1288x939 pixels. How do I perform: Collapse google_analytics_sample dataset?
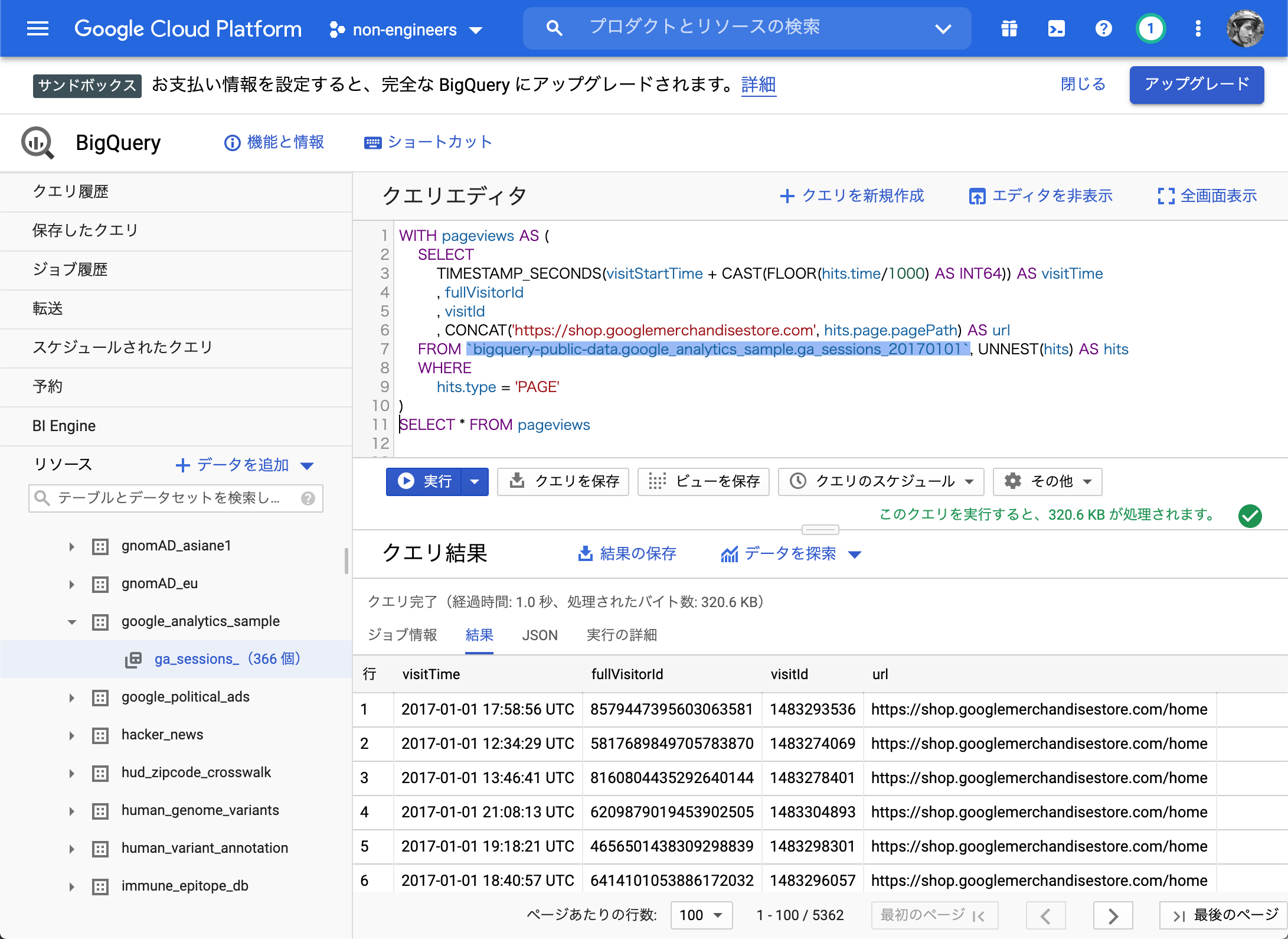tap(71, 622)
